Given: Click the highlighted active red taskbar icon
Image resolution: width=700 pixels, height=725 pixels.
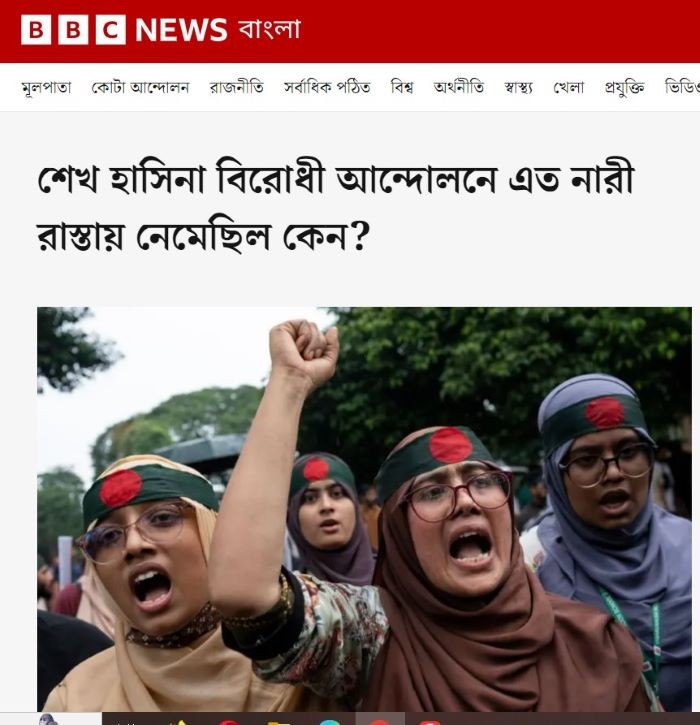Looking at the screenshot, I should [x=380, y=721].
